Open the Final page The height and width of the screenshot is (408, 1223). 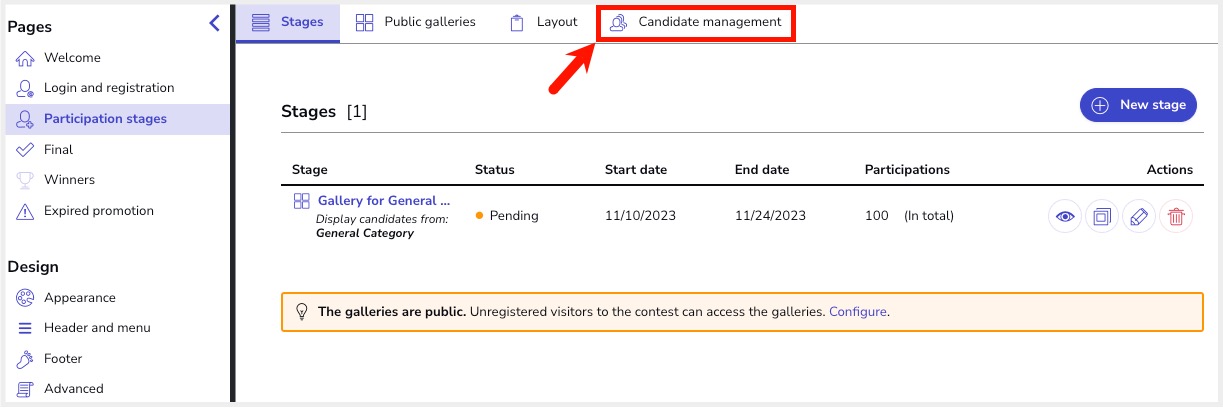[x=58, y=150]
